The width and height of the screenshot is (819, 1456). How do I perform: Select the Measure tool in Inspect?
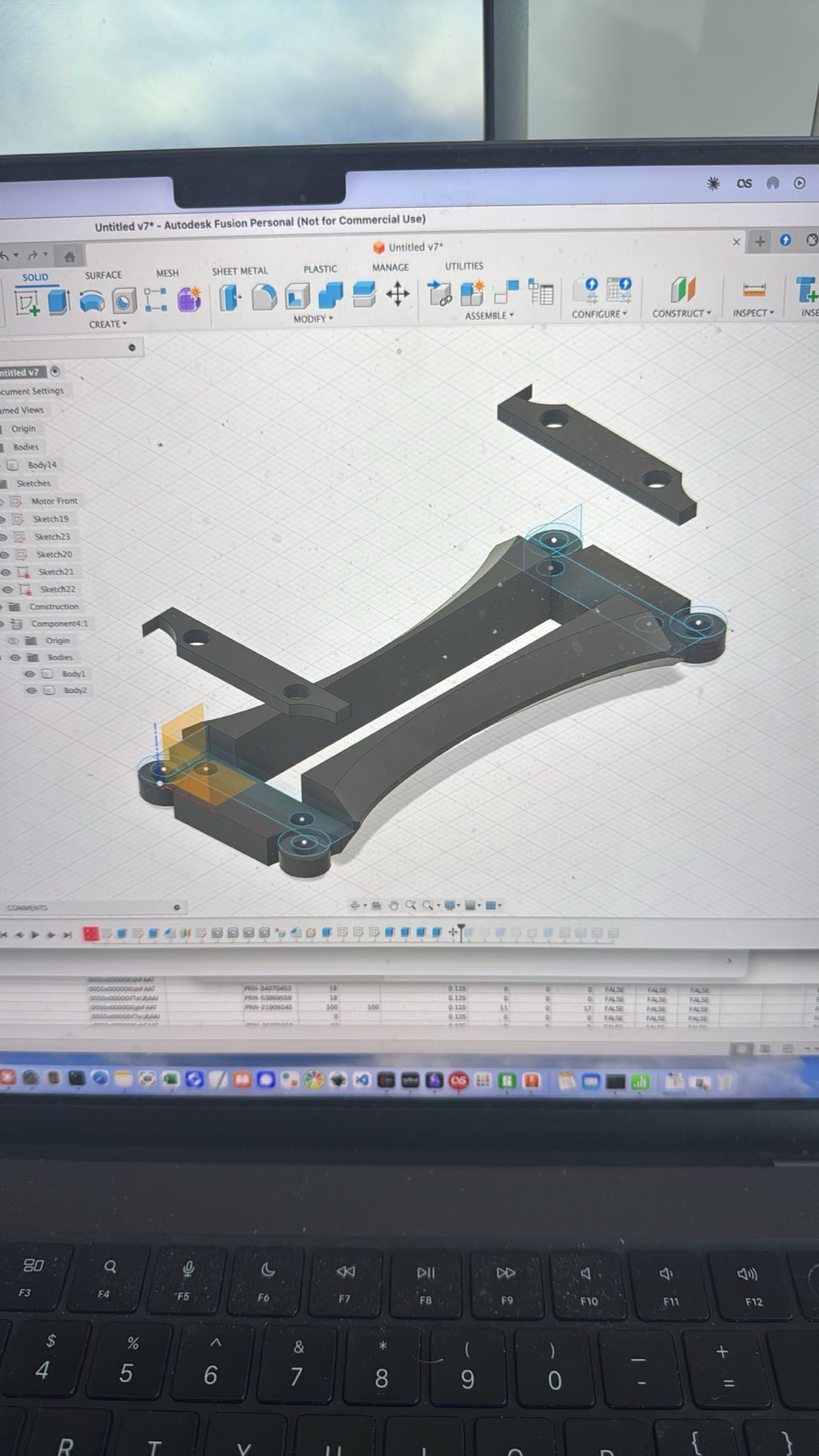[754, 289]
